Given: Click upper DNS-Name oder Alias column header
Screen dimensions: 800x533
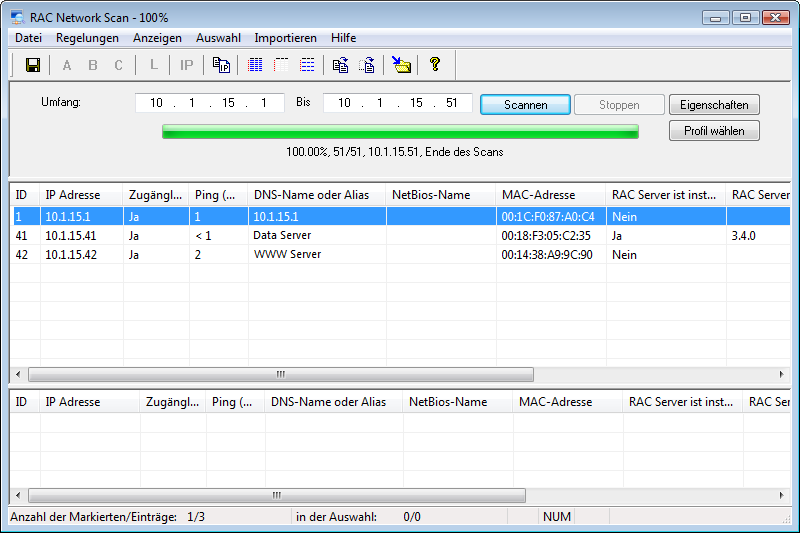Looking at the screenshot, I should pyautogui.click(x=317, y=195).
